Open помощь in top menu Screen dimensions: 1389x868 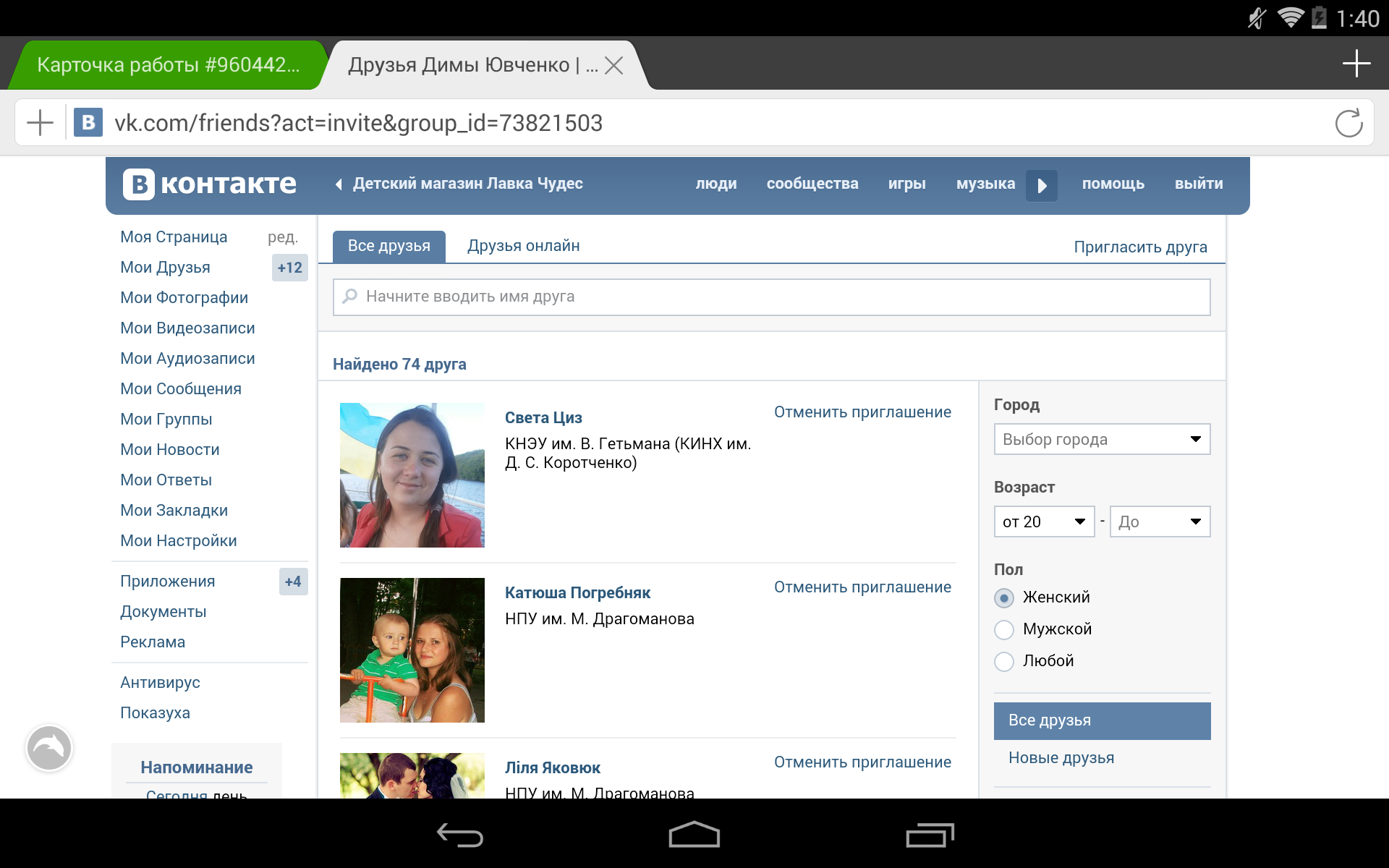[x=1113, y=184]
